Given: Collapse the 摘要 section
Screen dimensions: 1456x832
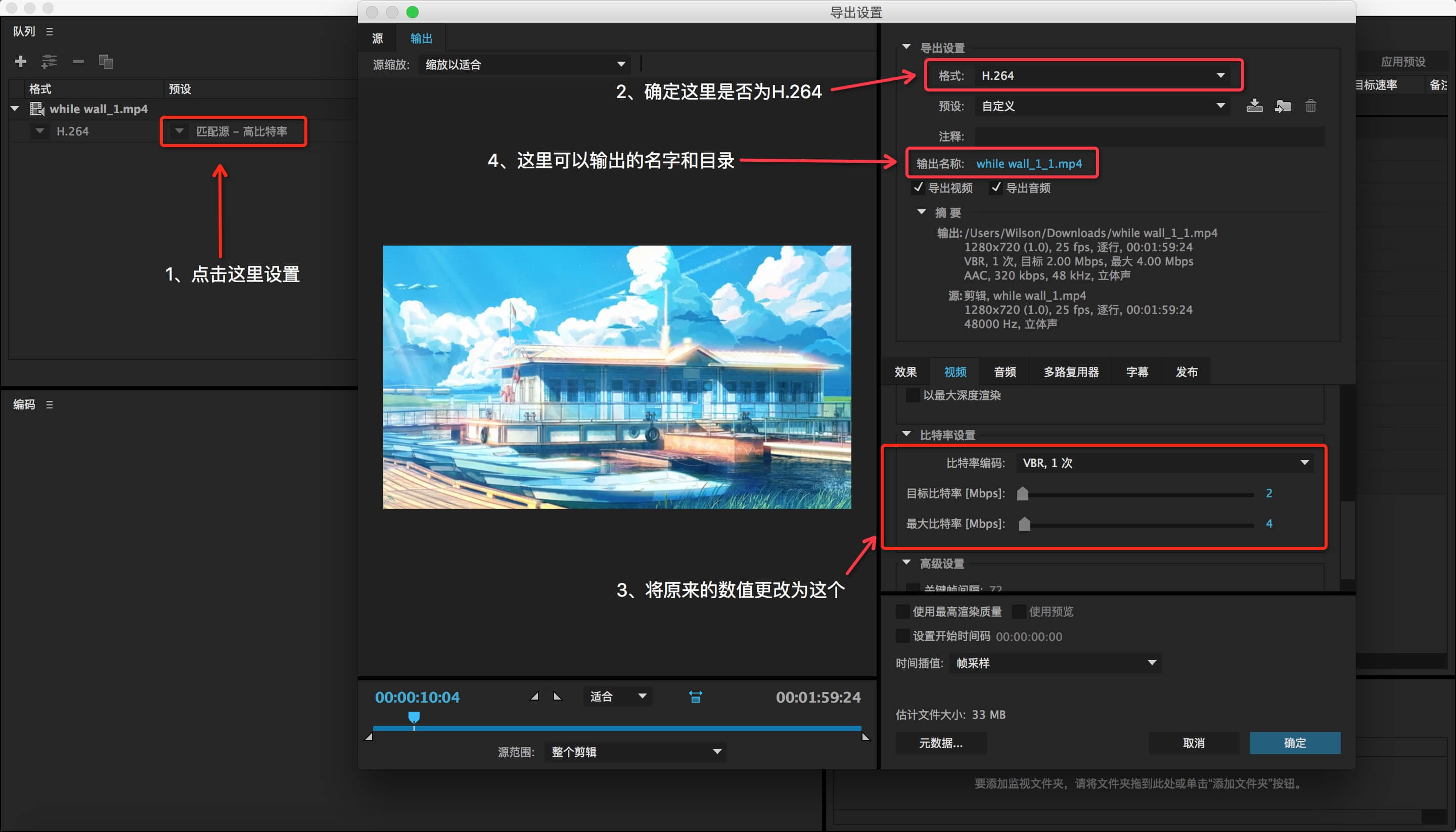Looking at the screenshot, I should pyautogui.click(x=921, y=212).
